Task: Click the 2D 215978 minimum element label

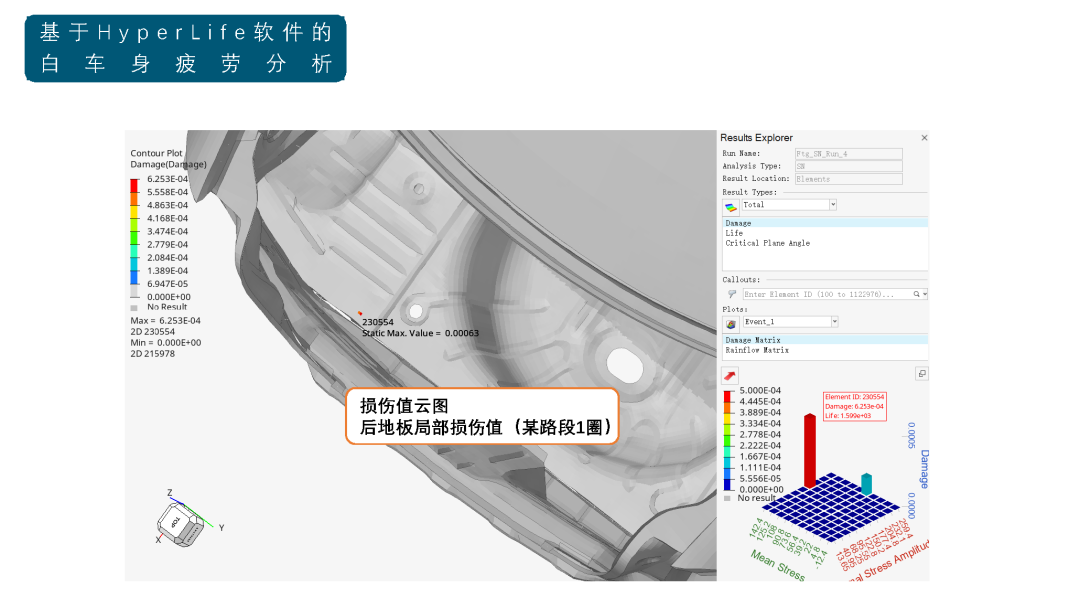Action: tap(152, 354)
